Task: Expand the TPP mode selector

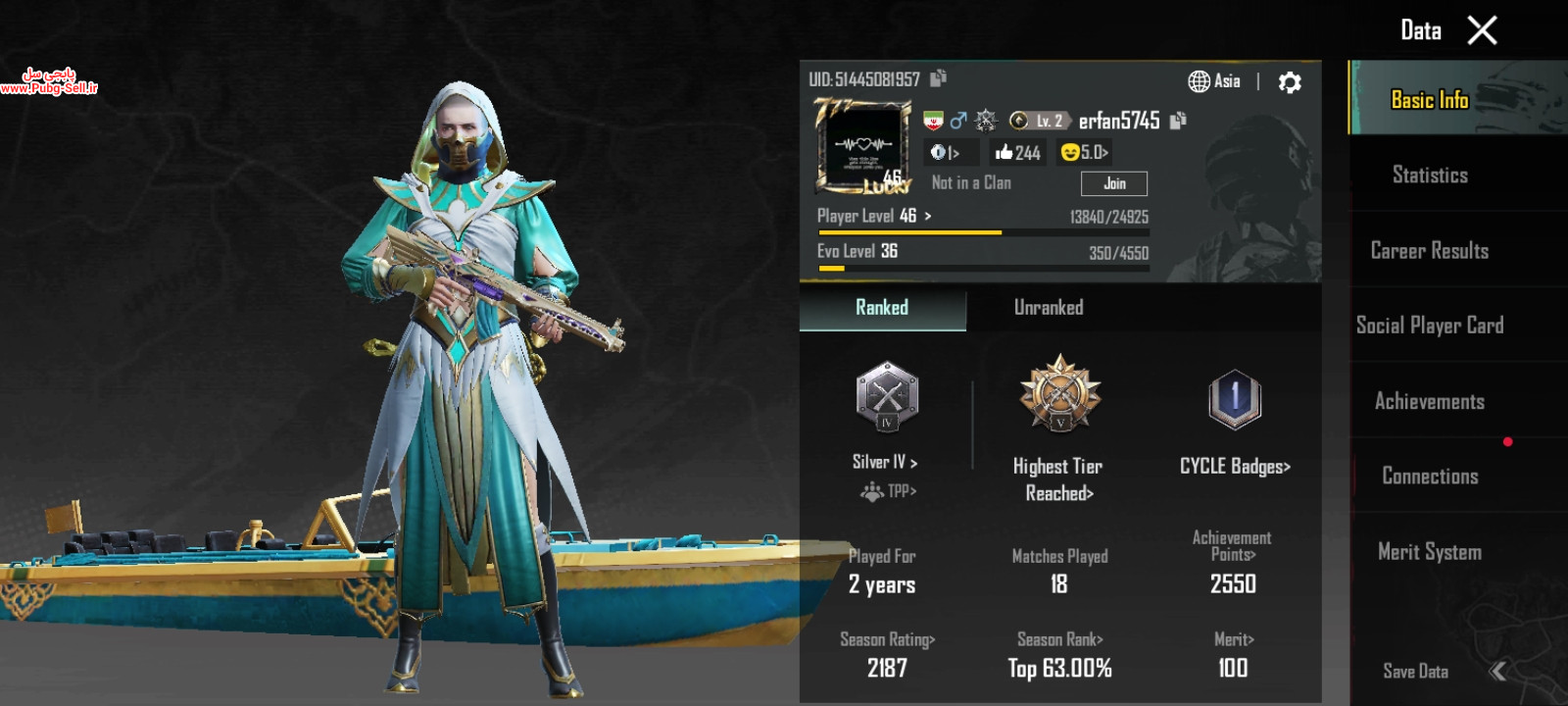Action: 889,491
